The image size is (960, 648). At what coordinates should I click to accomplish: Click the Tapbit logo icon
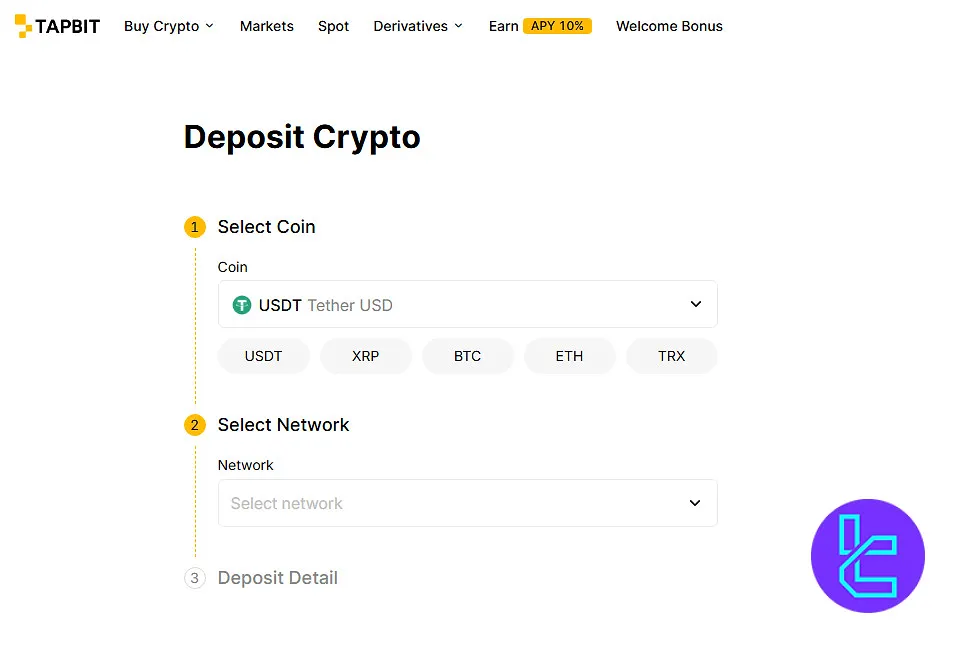[24, 26]
